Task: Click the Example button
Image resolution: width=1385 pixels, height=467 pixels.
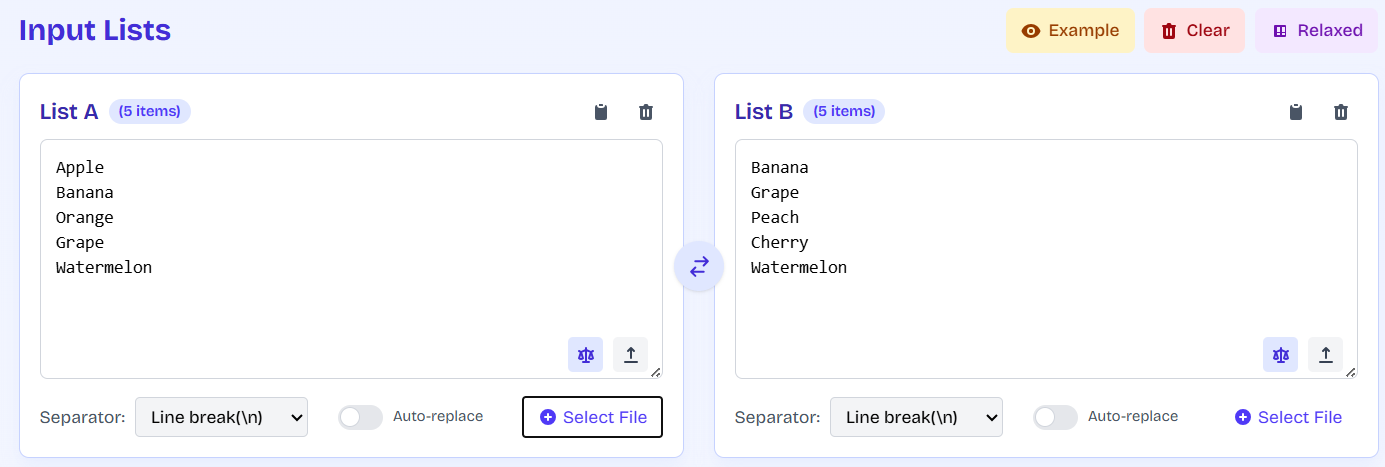Action: (1070, 30)
